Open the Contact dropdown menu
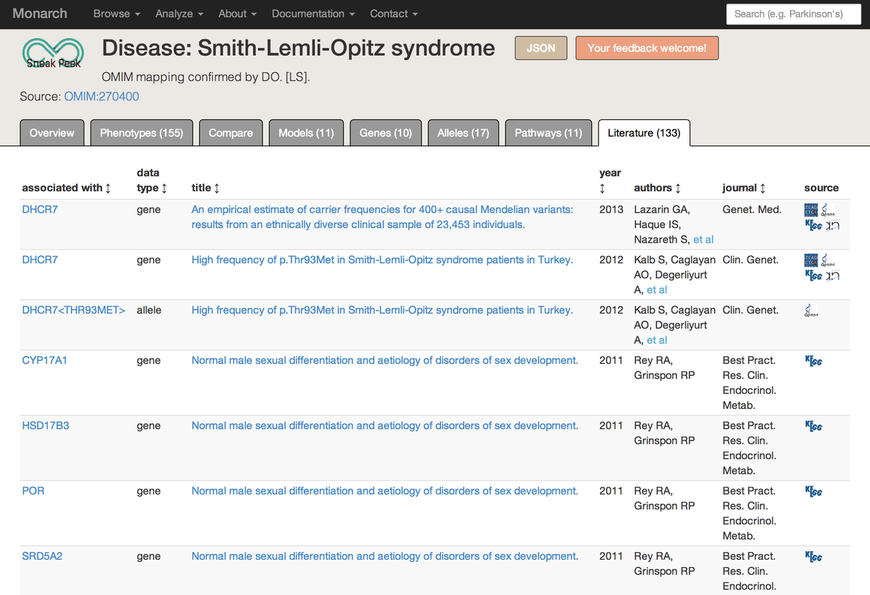This screenshot has width=870, height=595. (393, 14)
